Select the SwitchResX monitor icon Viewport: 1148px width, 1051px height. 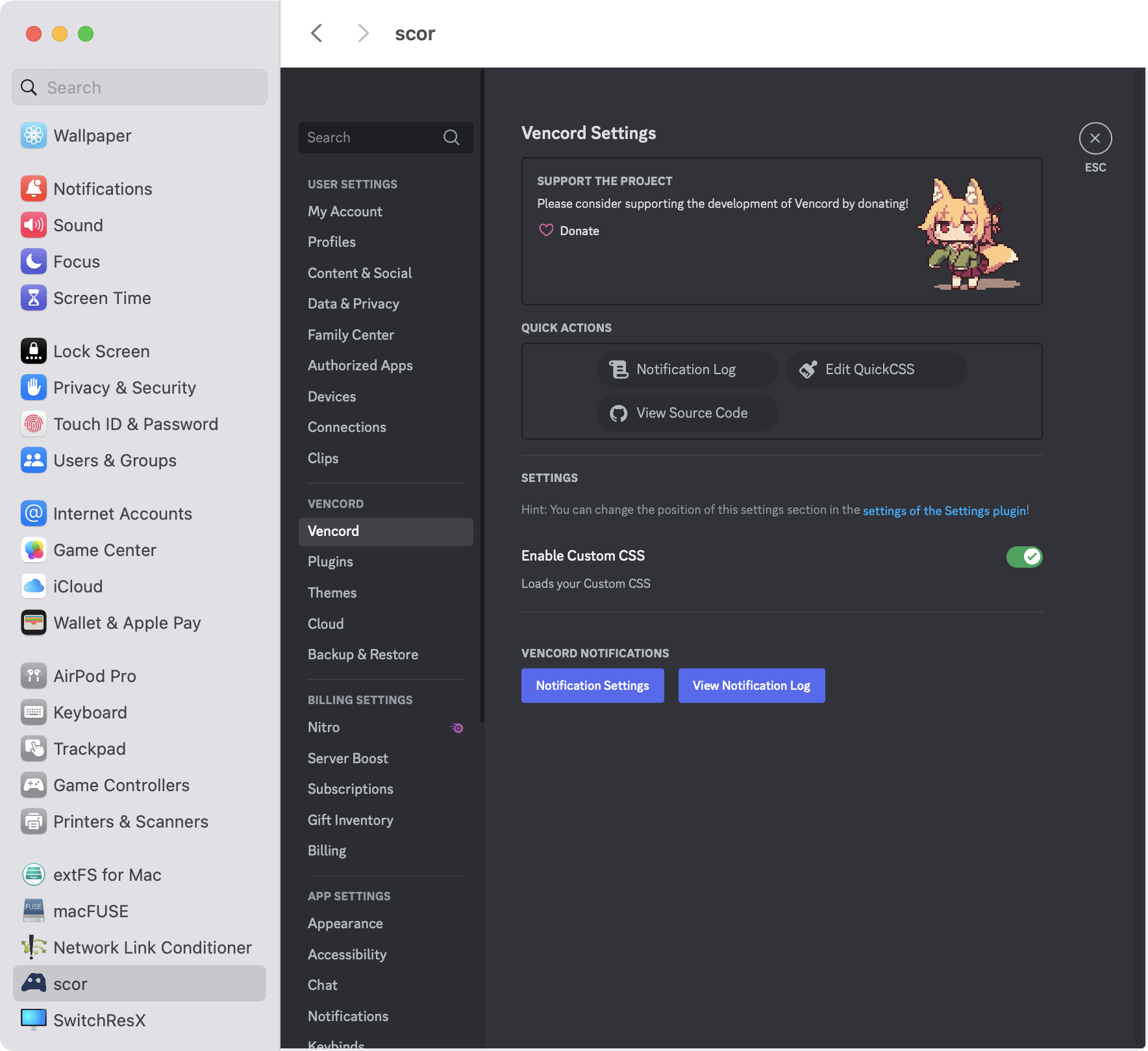click(34, 1020)
